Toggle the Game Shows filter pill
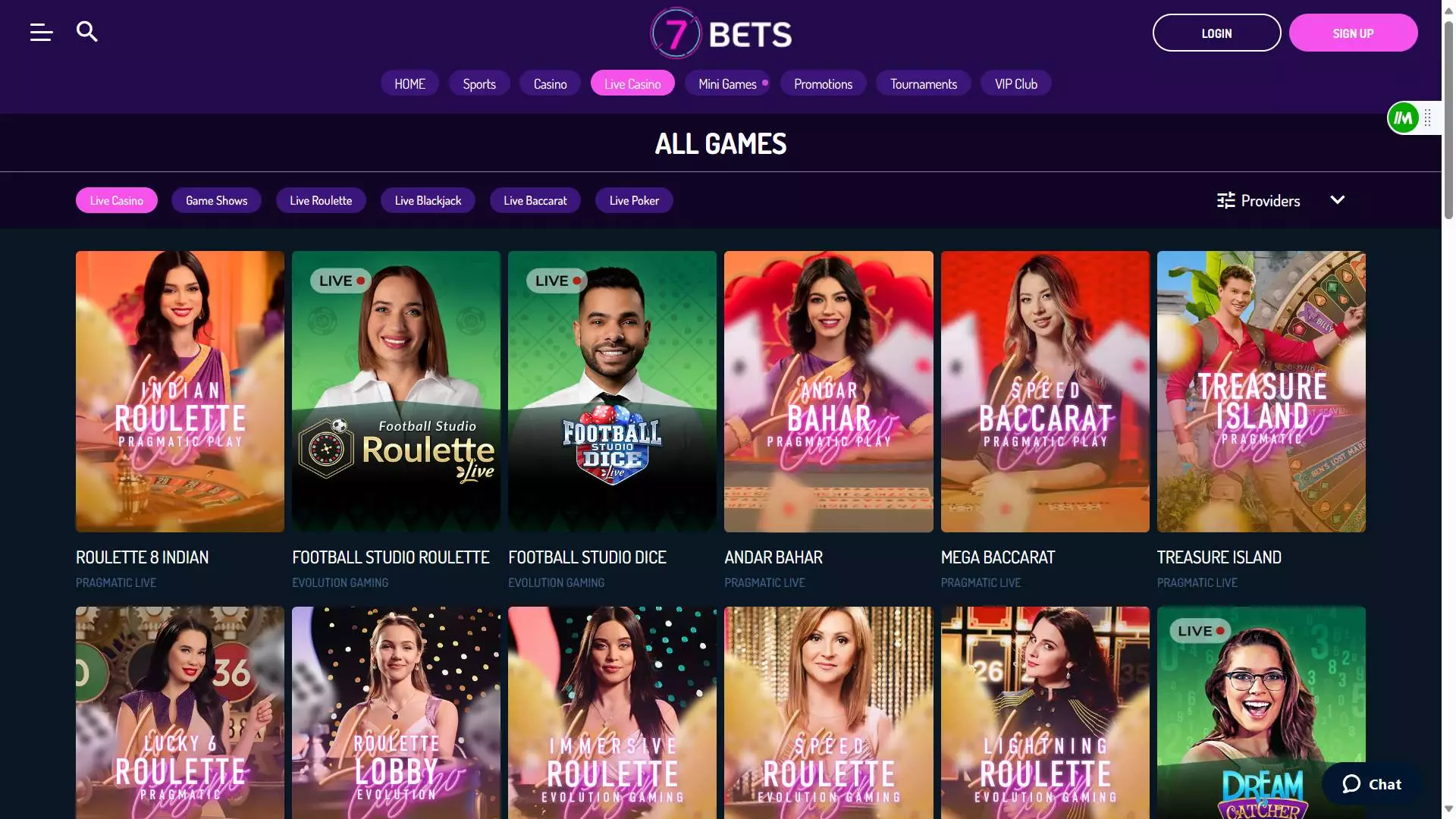This screenshot has width=1456, height=819. (x=217, y=200)
